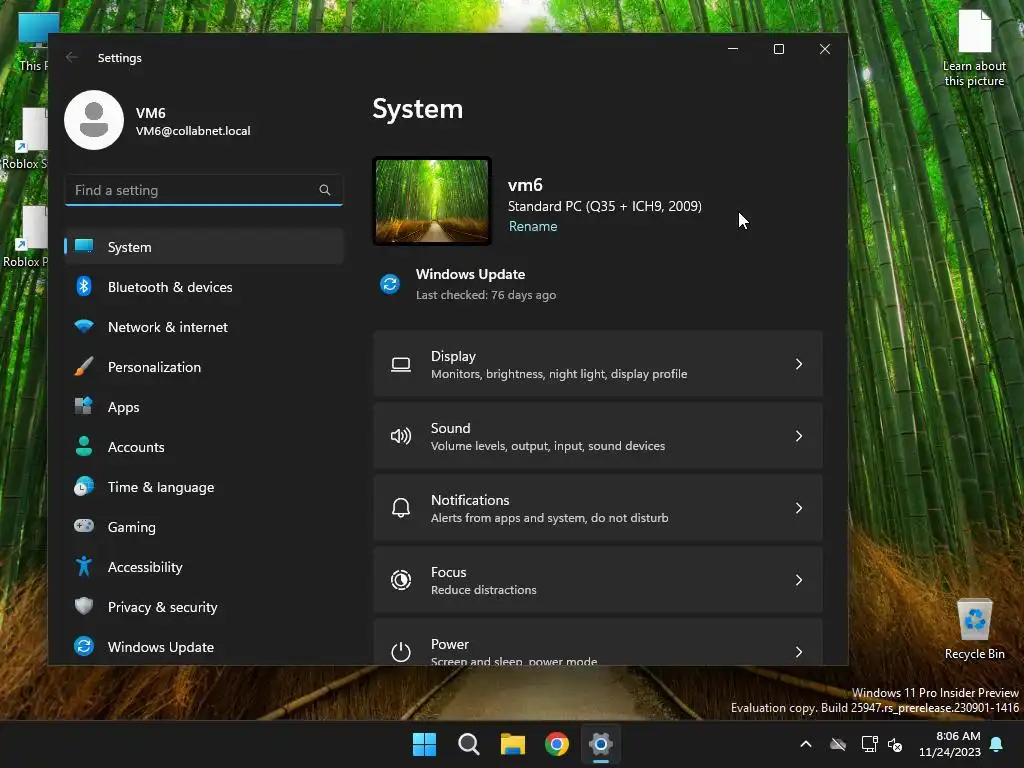Click the Bluetooth icon in sidebar
1024x768 pixels.
84,286
